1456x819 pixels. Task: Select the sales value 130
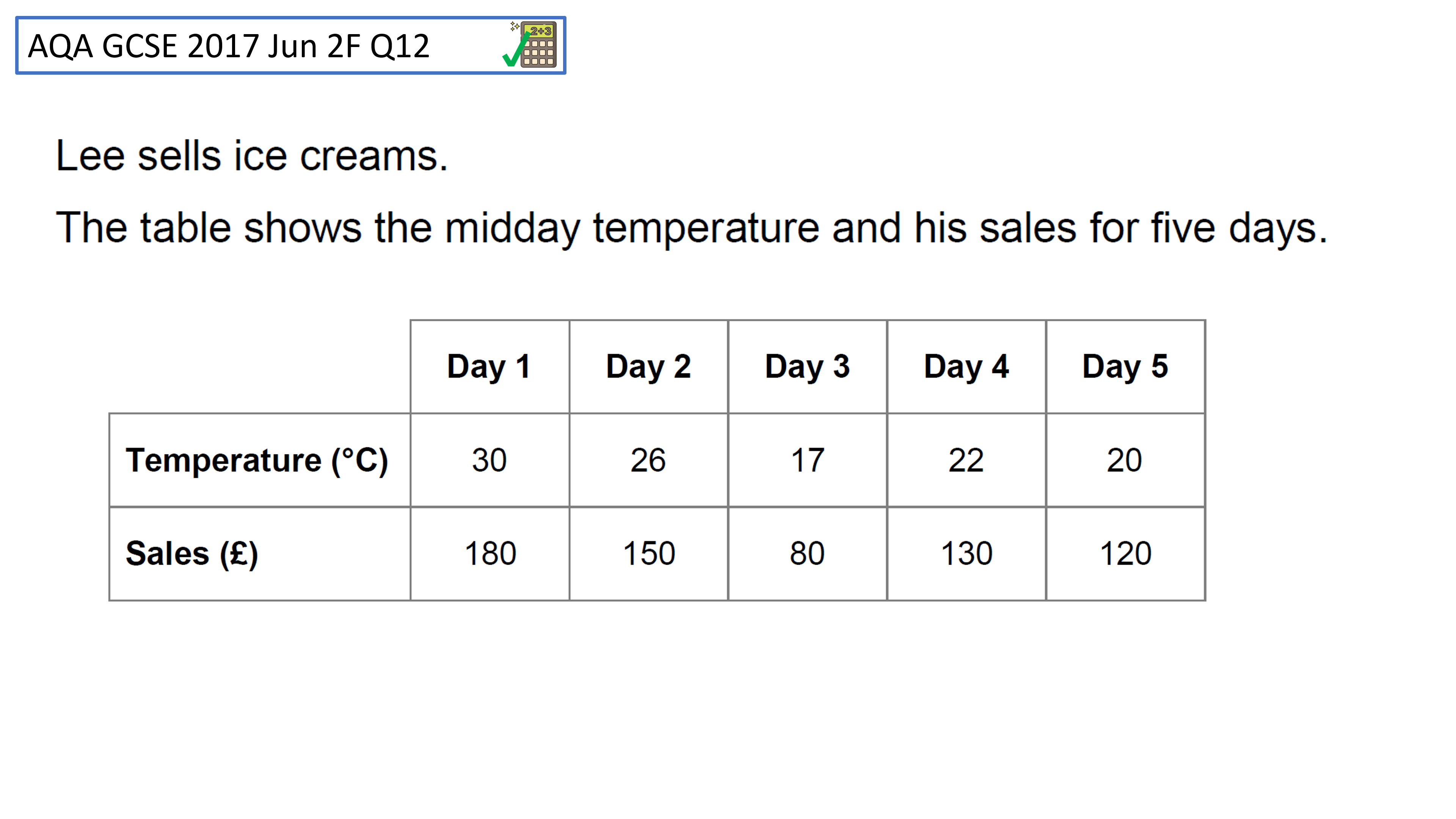pos(966,553)
